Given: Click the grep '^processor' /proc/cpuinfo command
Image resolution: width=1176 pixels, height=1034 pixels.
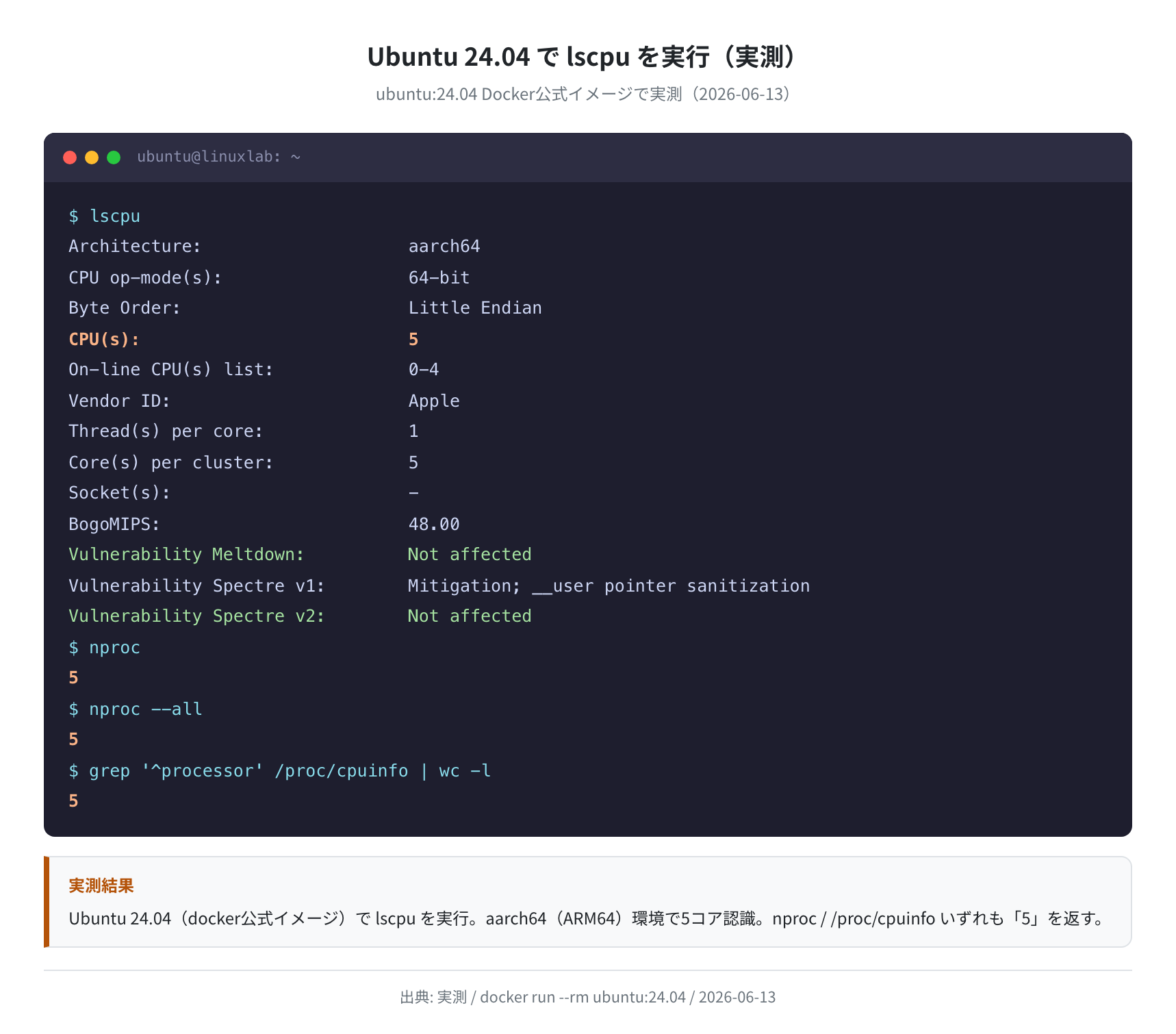Looking at the screenshot, I should [279, 771].
